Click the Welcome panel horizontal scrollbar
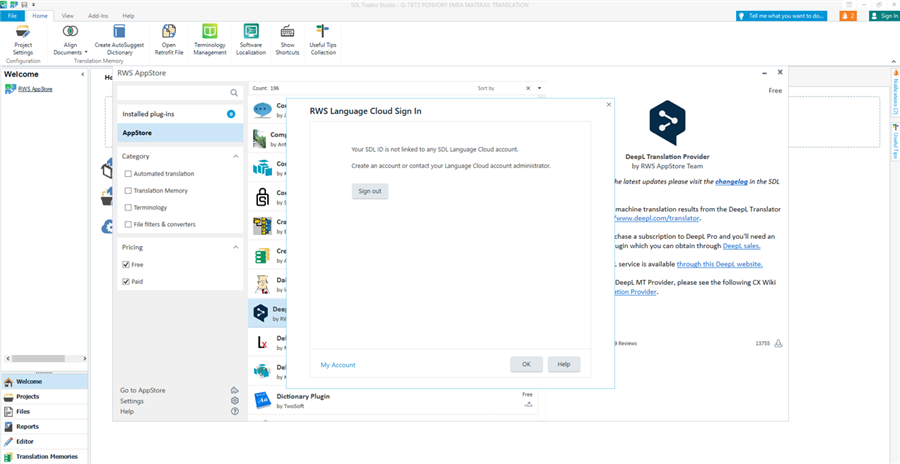Screen dimensions: 900x464 pos(40,358)
